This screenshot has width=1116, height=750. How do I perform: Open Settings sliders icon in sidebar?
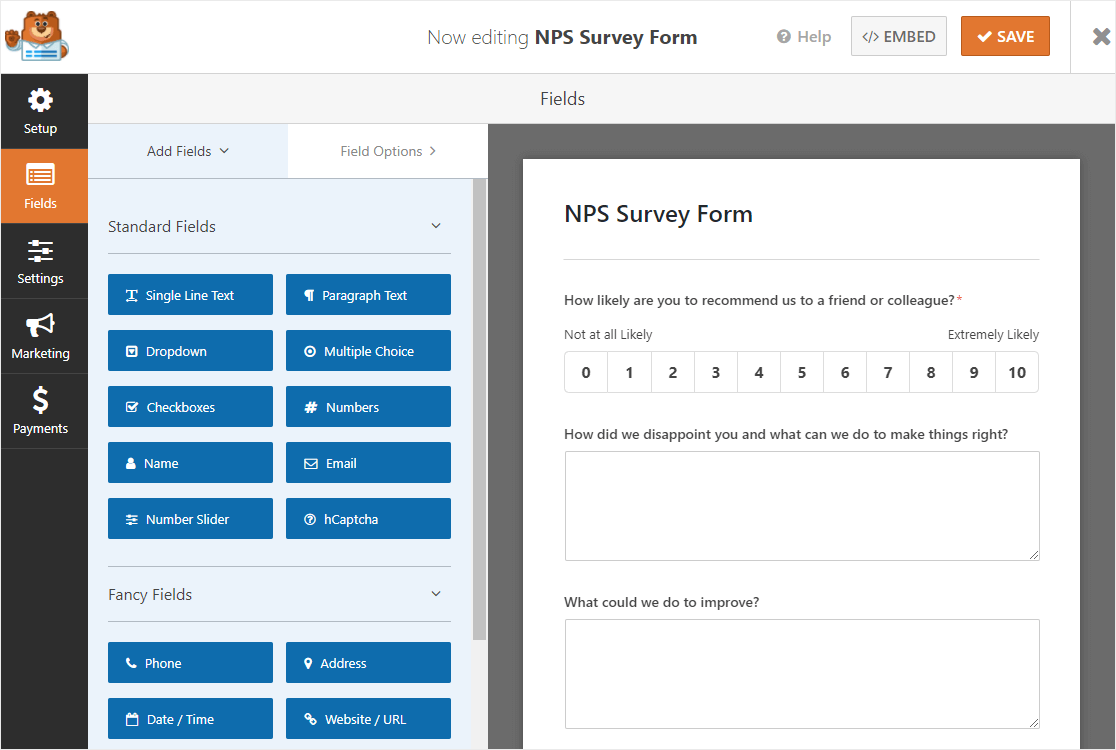[41, 251]
